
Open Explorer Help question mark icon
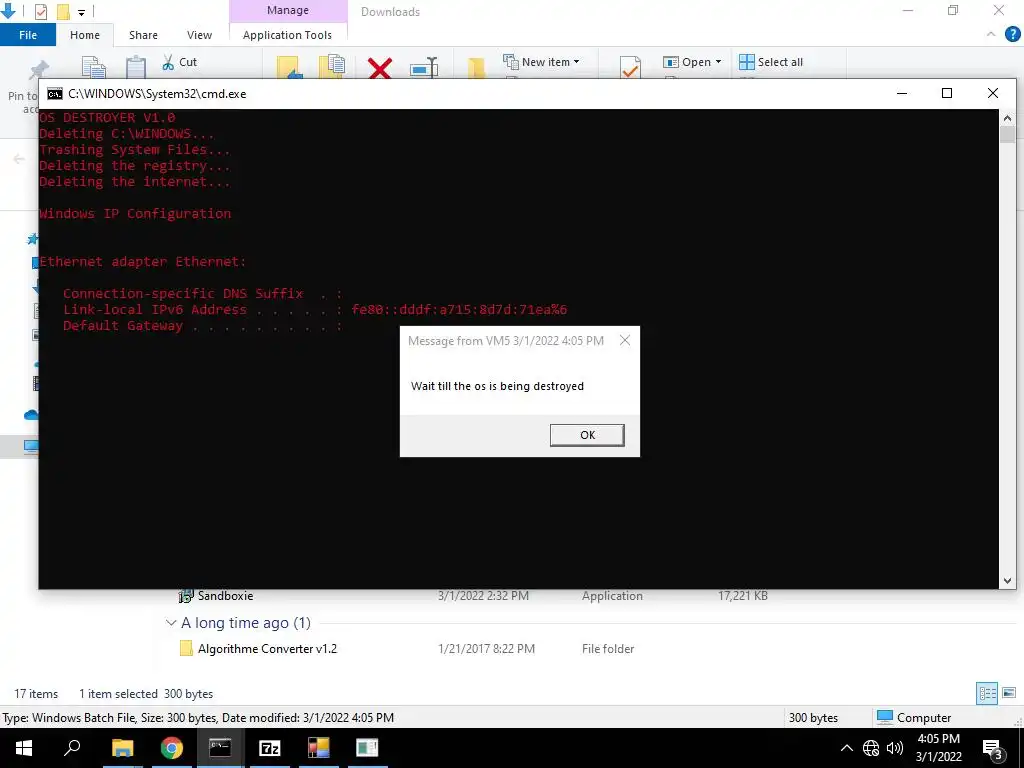click(x=1012, y=34)
